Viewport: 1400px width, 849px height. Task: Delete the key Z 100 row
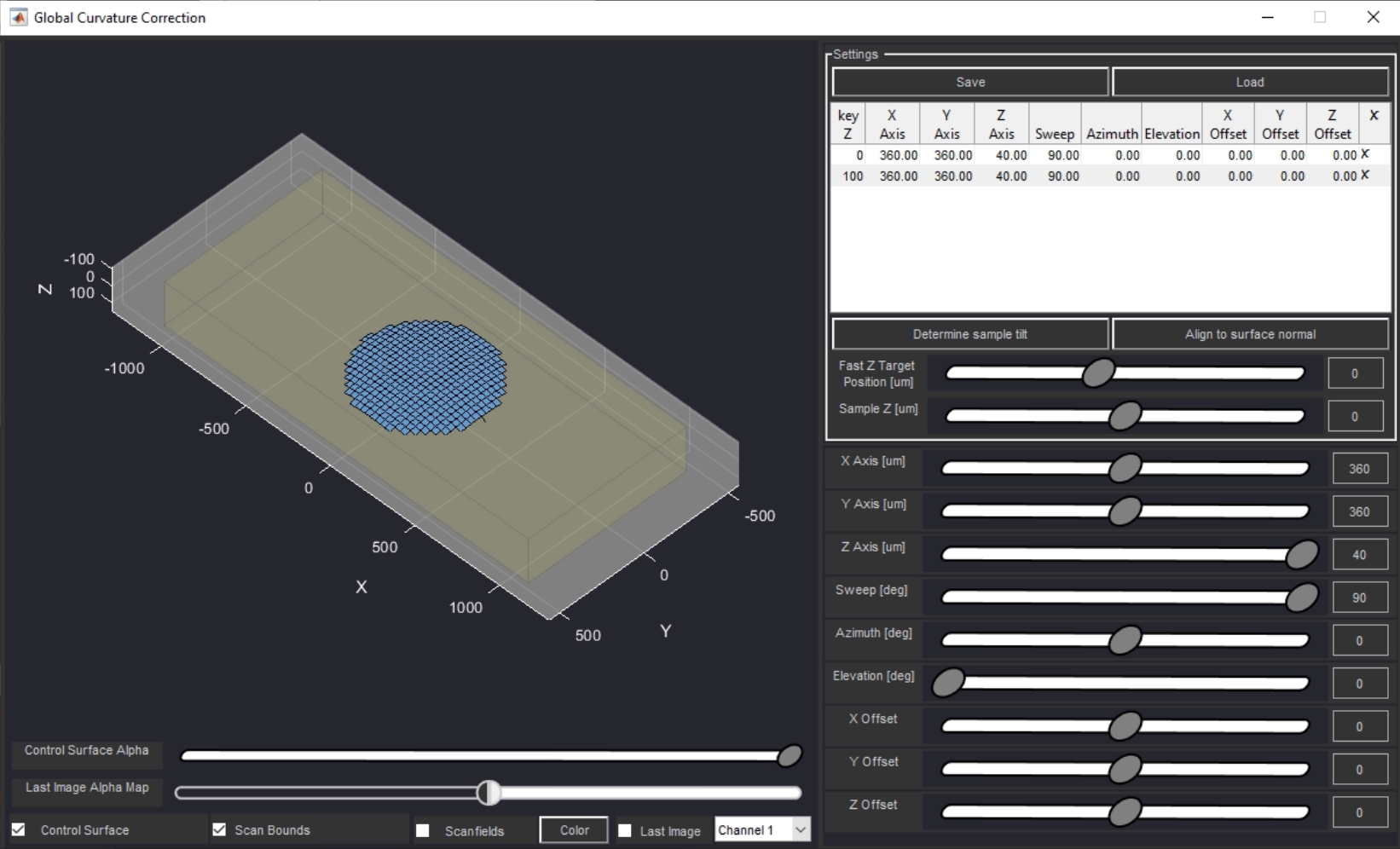(x=1365, y=175)
